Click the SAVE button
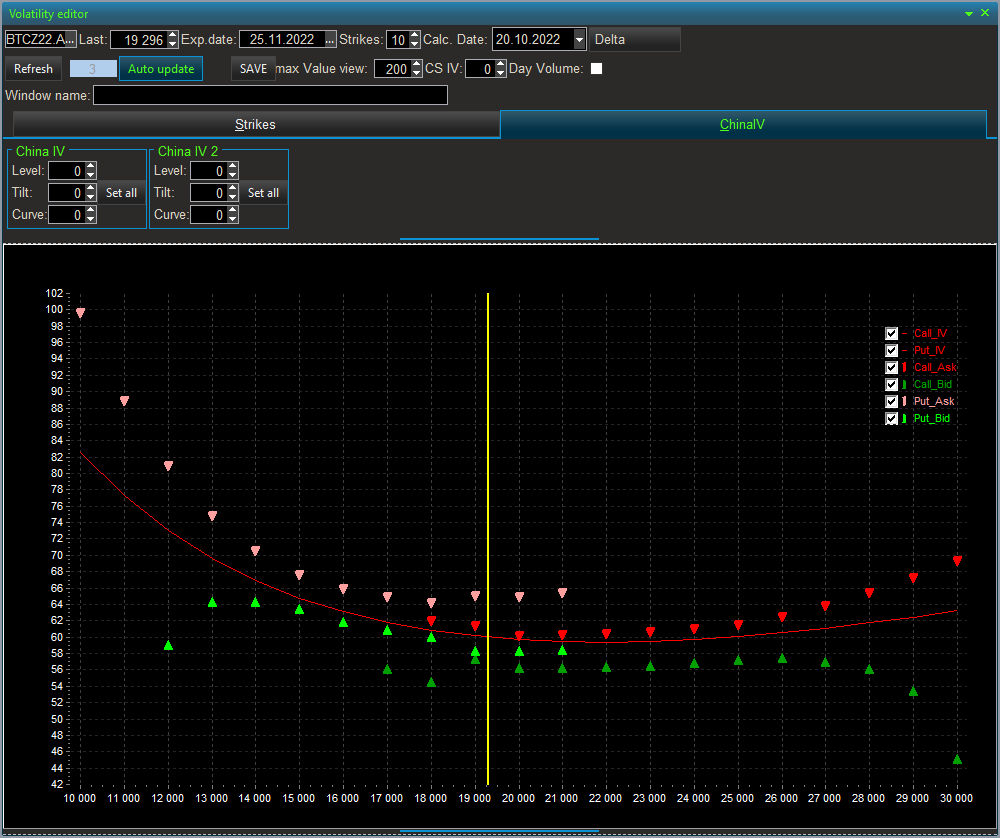 (x=253, y=69)
